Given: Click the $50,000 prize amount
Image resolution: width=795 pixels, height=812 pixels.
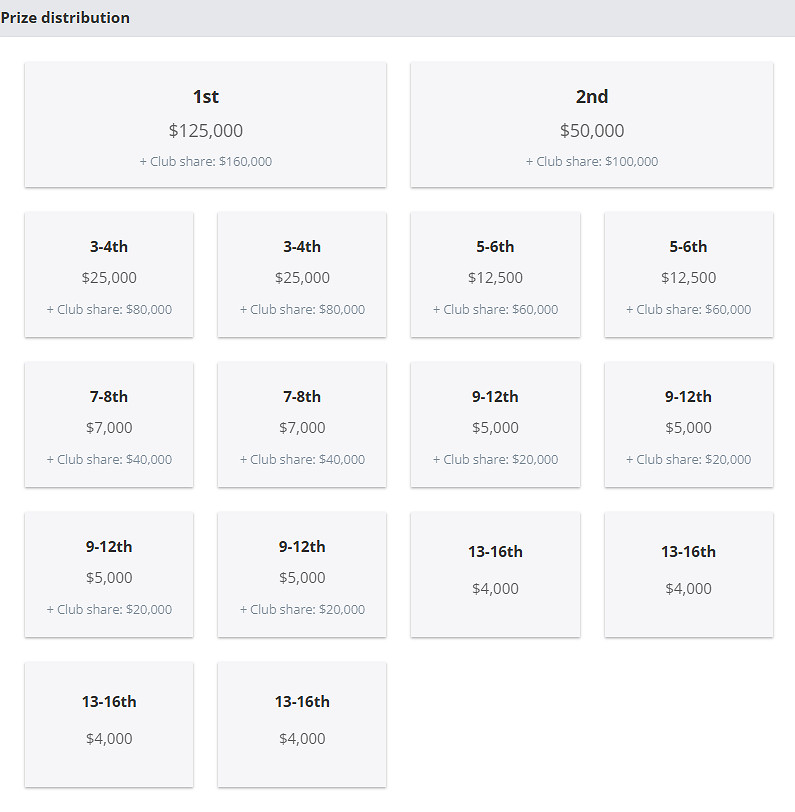Looking at the screenshot, I should coord(591,131).
